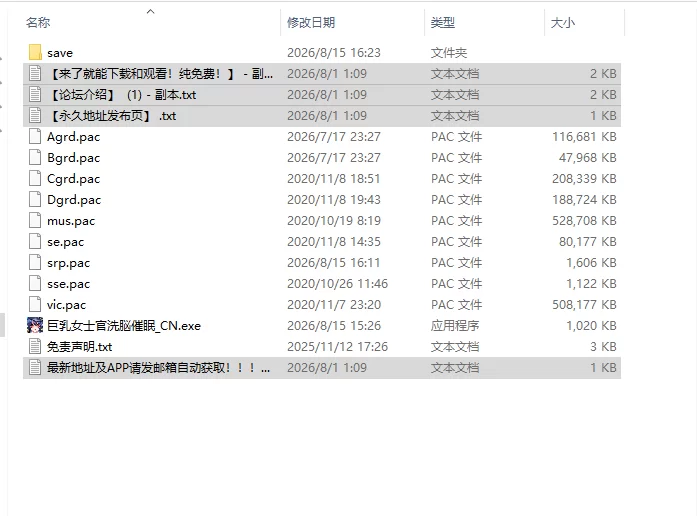This screenshot has height=516, width=697.
Task: Select file name Cgrd.pac
Action: (73, 179)
